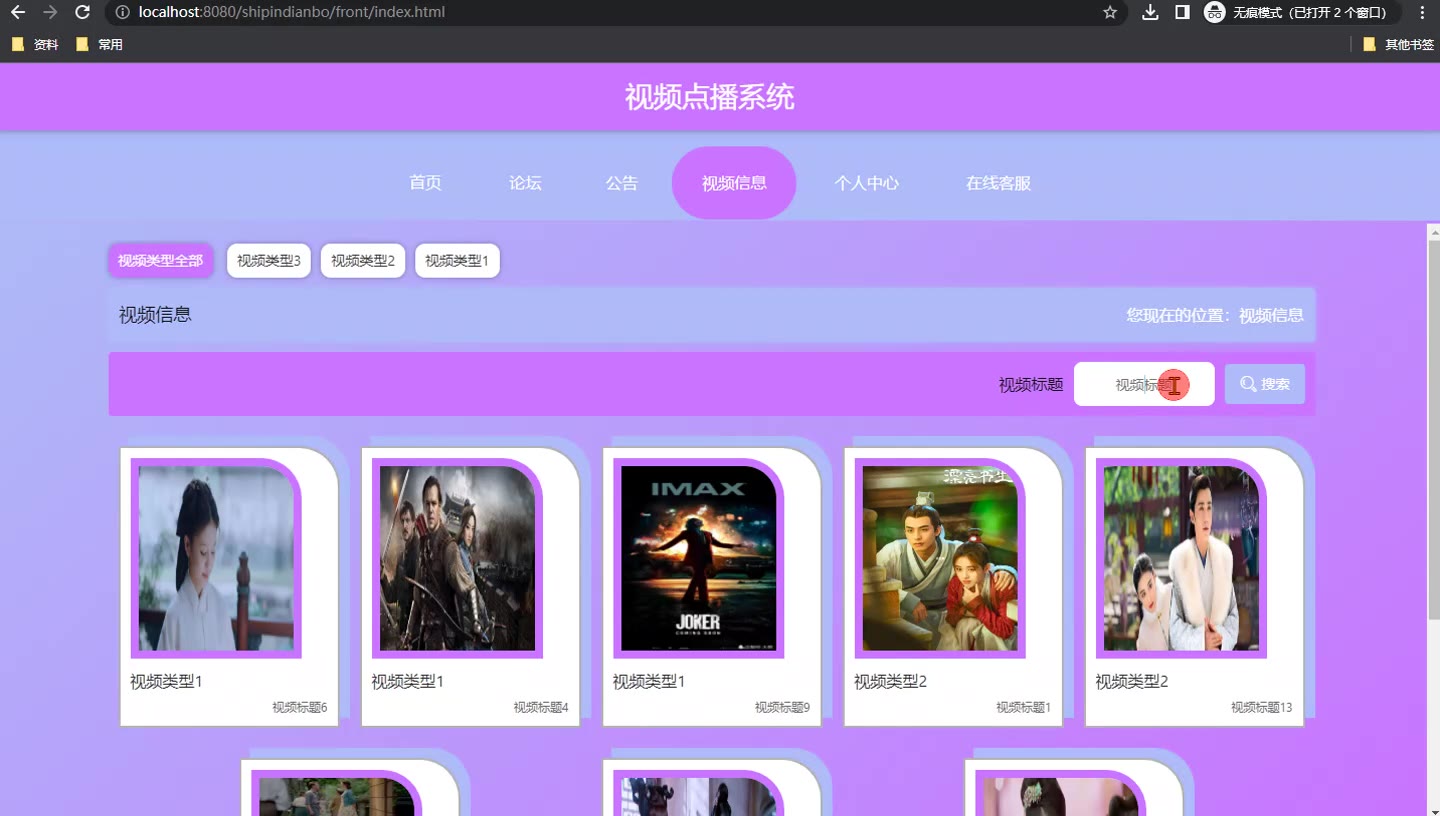1440x816 pixels.
Task: Open 在线客服 nav item
Action: (998, 183)
